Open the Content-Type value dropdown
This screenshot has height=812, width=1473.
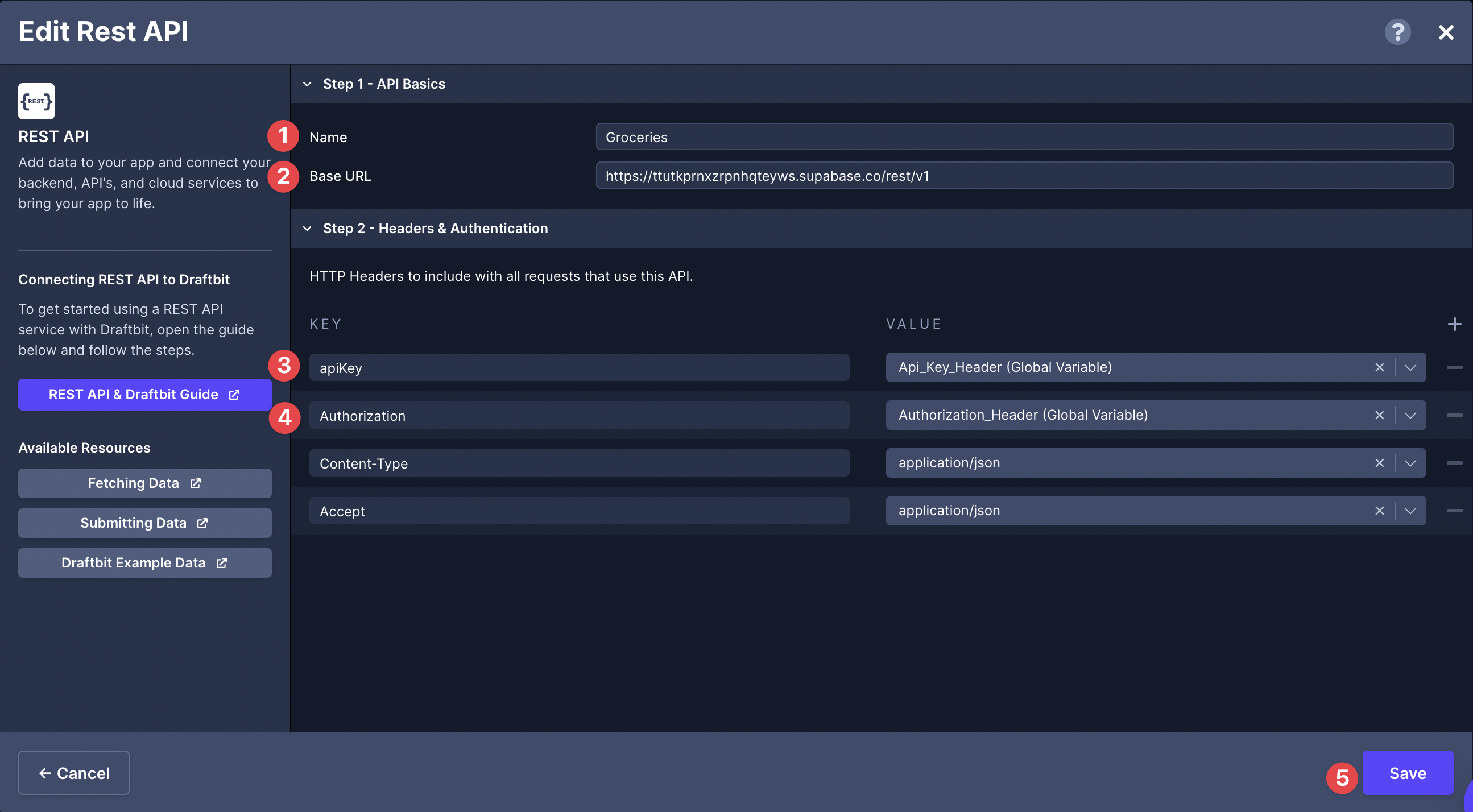pos(1410,463)
